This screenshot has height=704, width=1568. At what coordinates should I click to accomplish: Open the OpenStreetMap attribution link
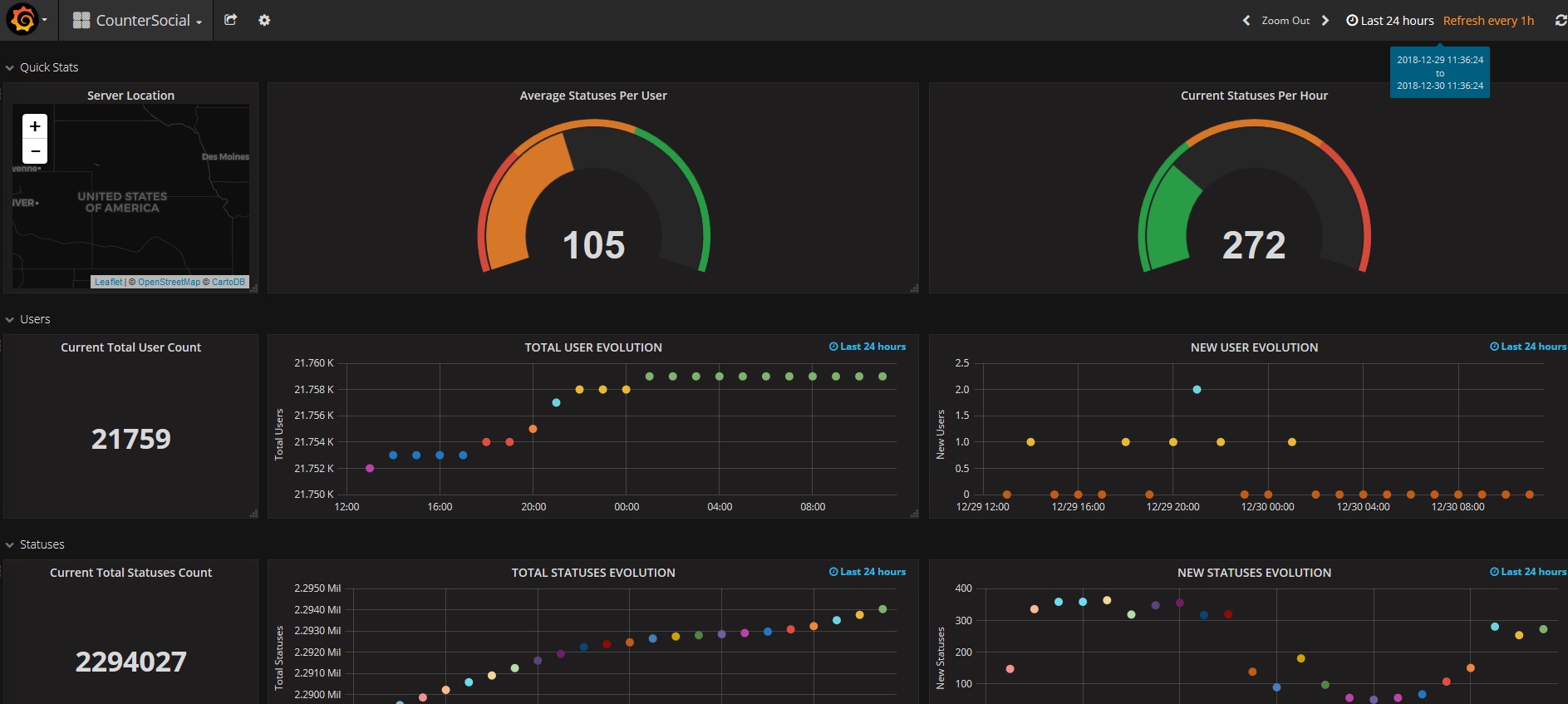[169, 282]
